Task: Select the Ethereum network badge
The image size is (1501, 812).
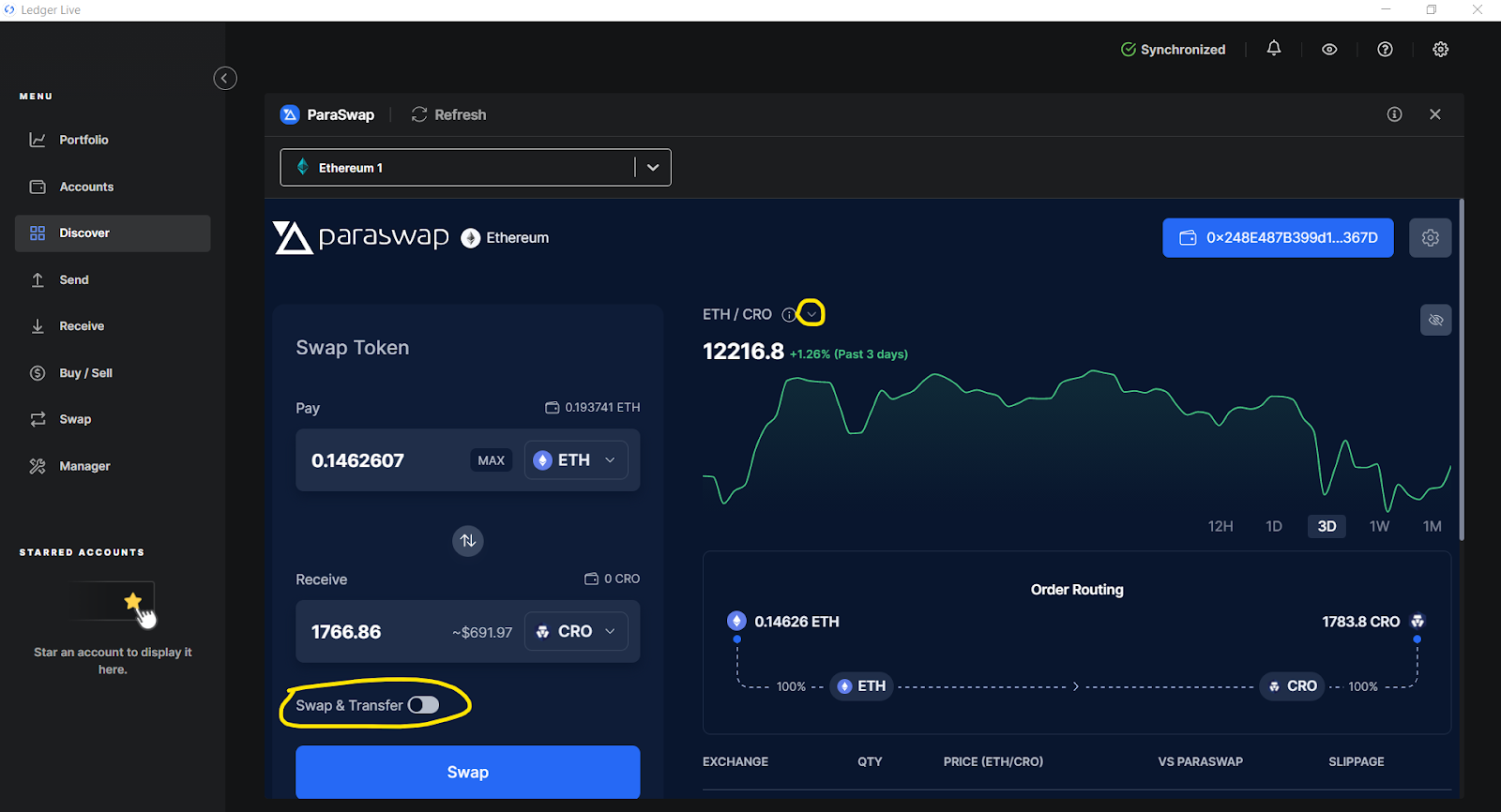Action: (505, 238)
